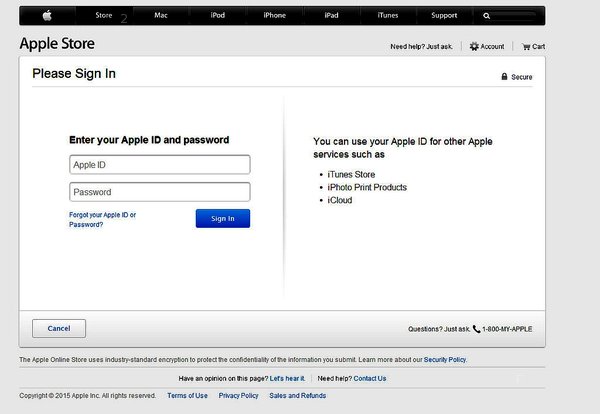Click the shopping Cart icon
The height and width of the screenshot is (414, 600).
tap(526, 47)
